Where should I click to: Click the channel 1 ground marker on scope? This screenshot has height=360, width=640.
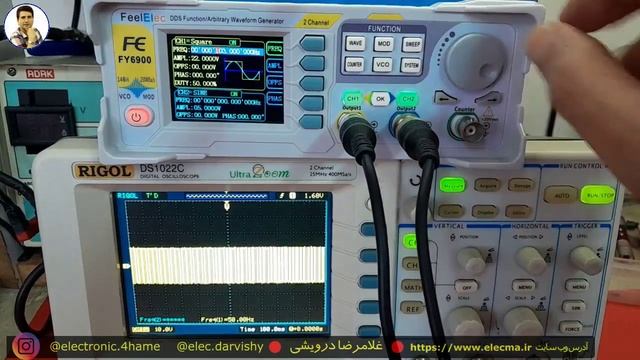[126, 266]
